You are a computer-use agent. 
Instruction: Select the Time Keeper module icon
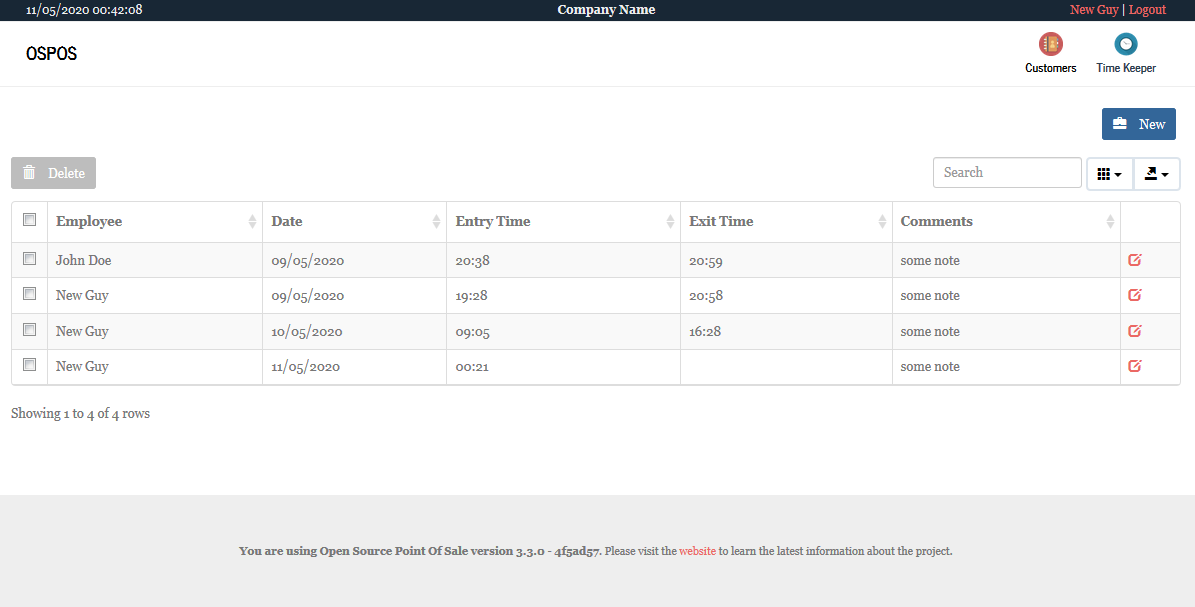1125,44
